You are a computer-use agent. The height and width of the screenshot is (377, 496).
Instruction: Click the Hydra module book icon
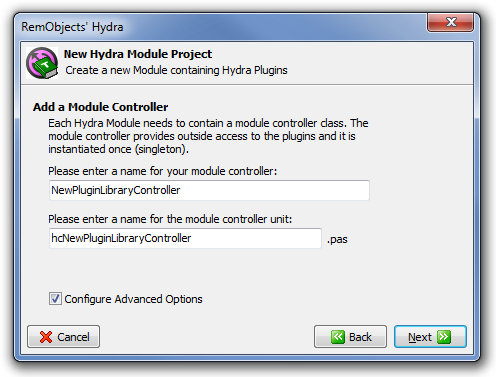point(42,63)
